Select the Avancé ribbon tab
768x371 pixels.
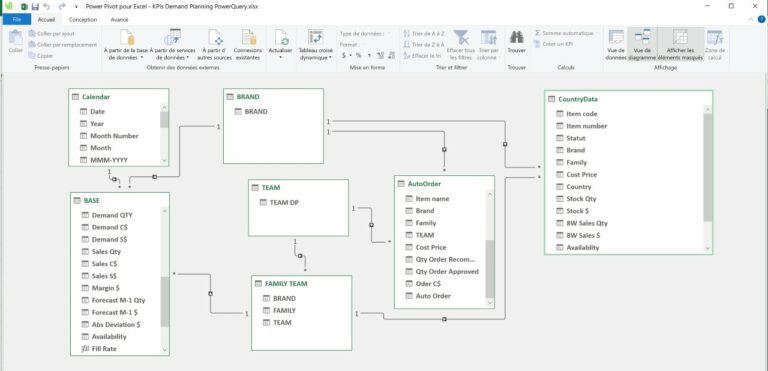coord(119,20)
